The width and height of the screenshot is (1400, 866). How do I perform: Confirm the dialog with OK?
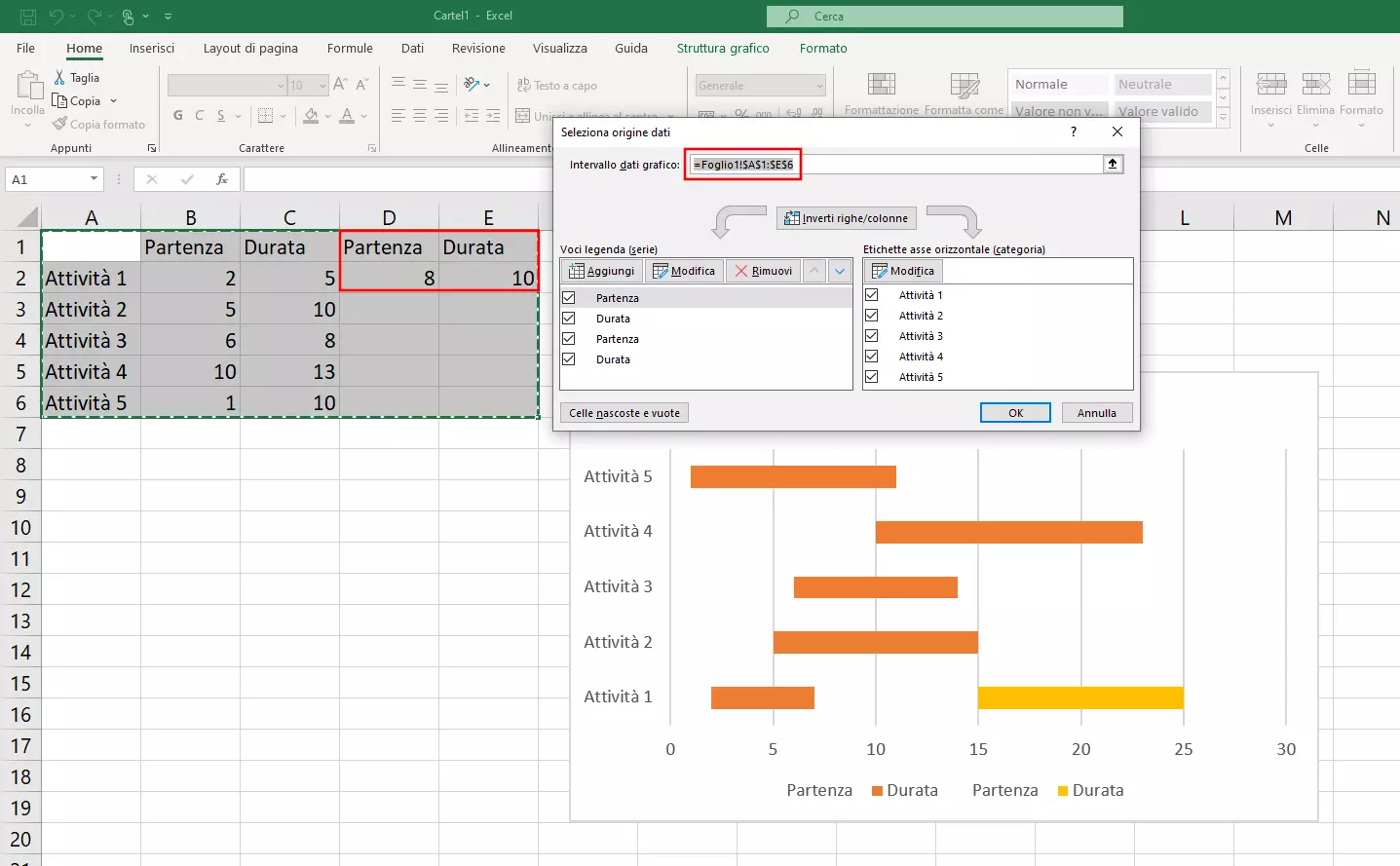tap(1015, 413)
